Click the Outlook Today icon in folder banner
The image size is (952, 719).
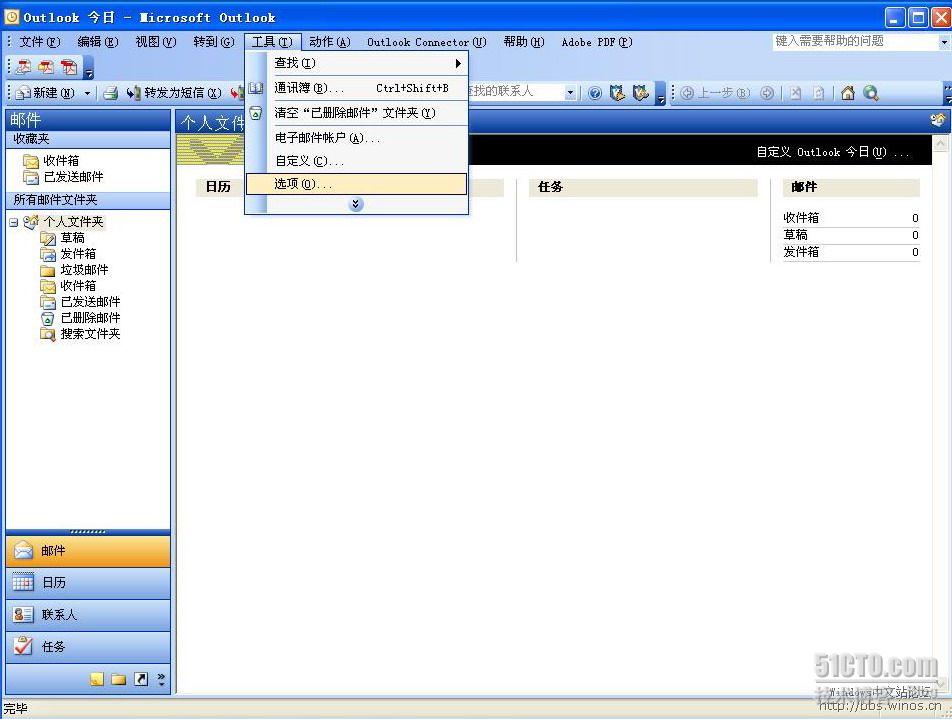(x=938, y=121)
